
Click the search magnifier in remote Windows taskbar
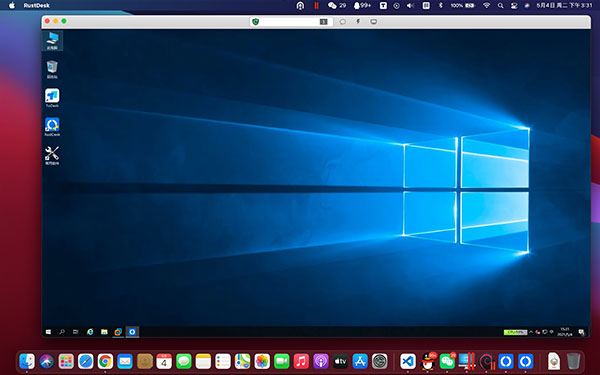tap(62, 332)
